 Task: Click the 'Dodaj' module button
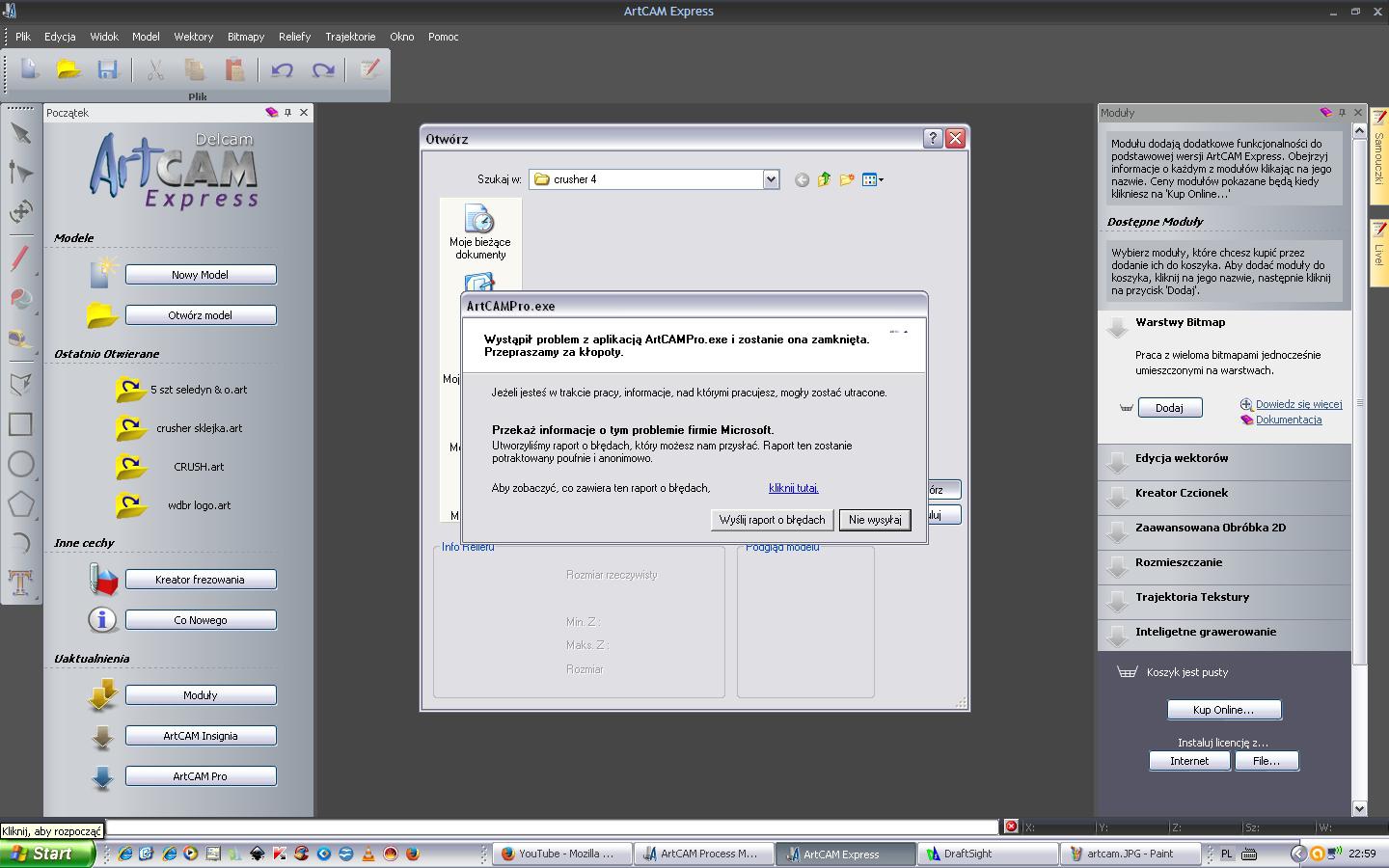tap(1169, 408)
